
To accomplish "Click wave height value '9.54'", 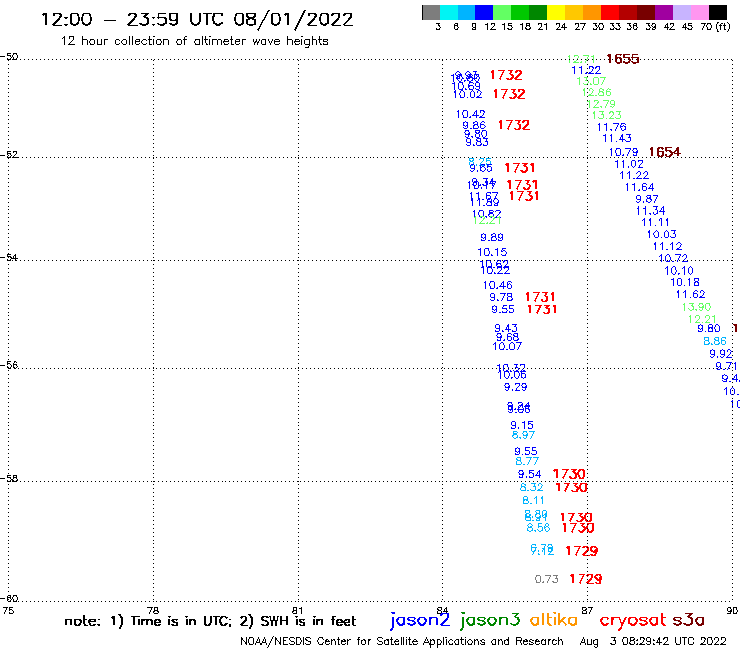I will pos(530,474).
